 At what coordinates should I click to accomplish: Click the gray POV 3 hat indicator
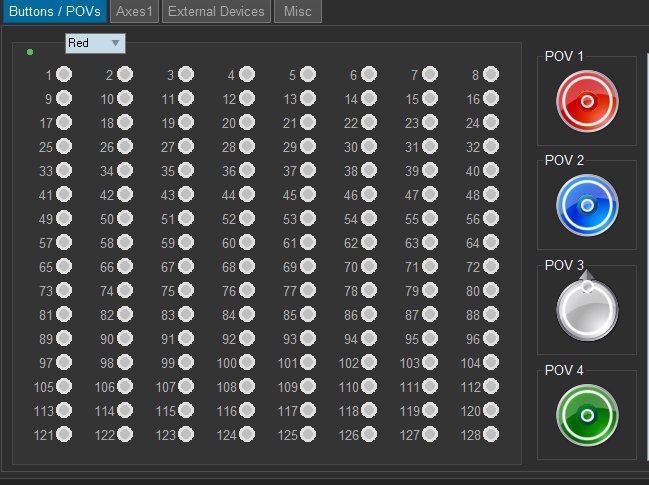(587, 310)
